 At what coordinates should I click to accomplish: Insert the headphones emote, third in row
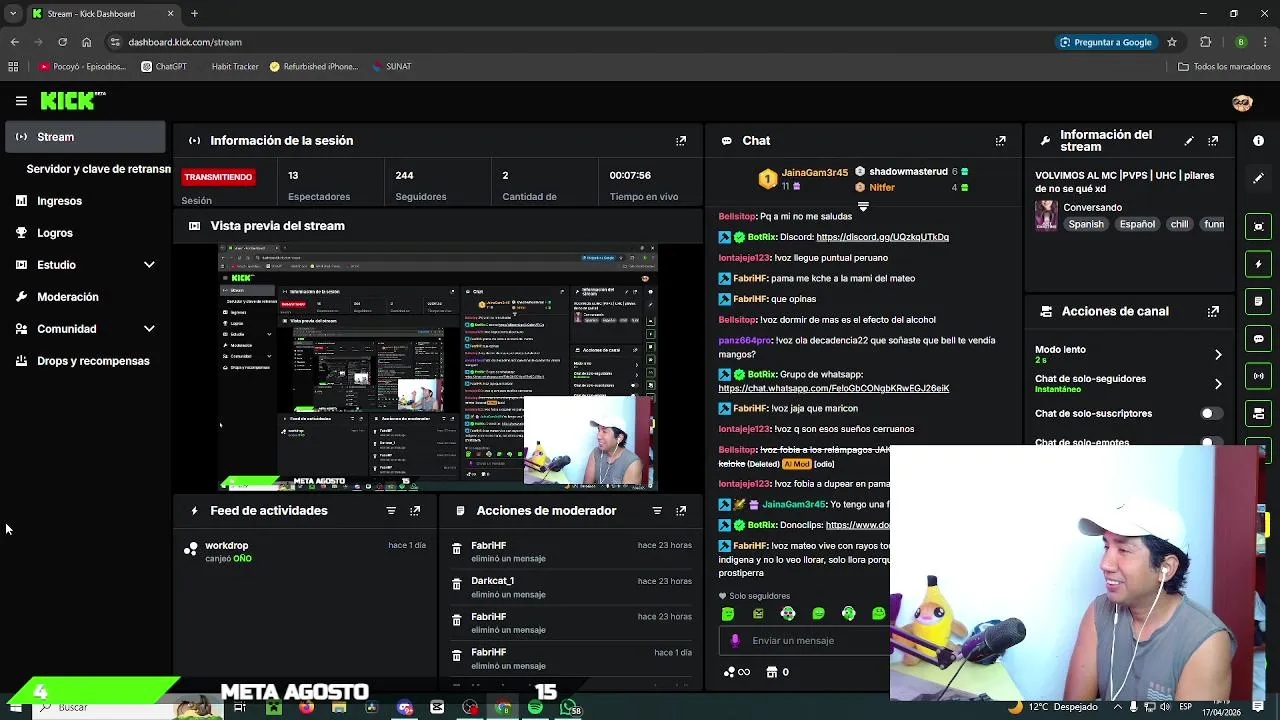pyautogui.click(x=788, y=613)
